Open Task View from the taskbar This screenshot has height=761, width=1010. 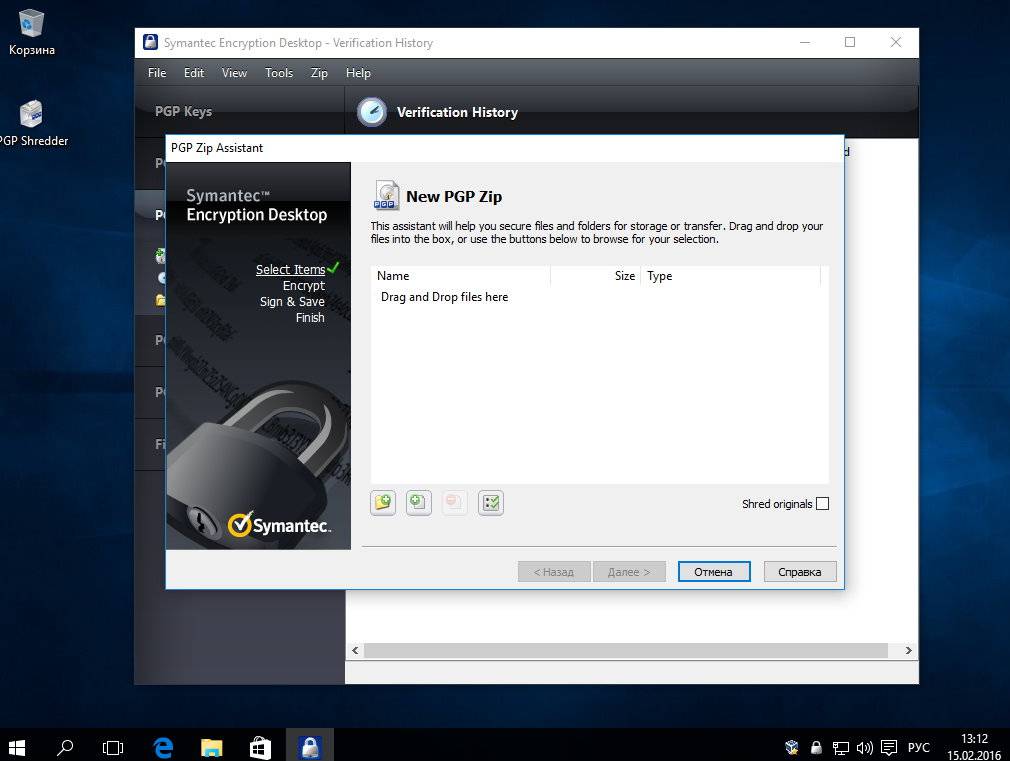tap(113, 747)
